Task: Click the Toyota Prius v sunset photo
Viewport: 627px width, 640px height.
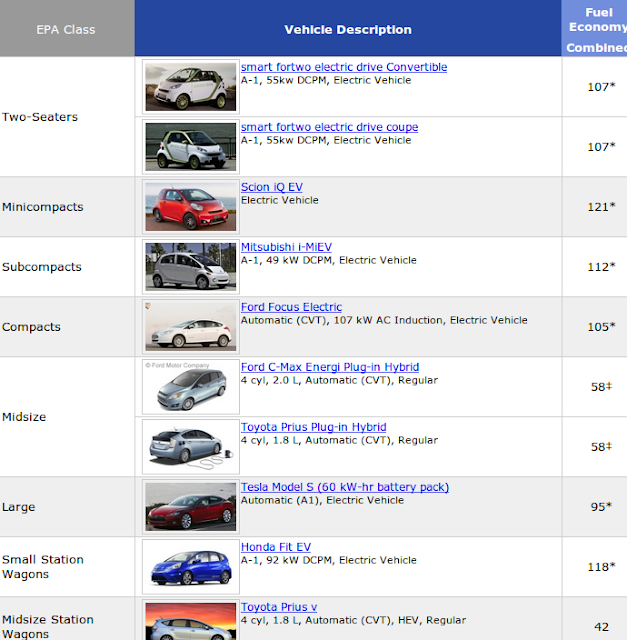Action: pyautogui.click(x=191, y=620)
